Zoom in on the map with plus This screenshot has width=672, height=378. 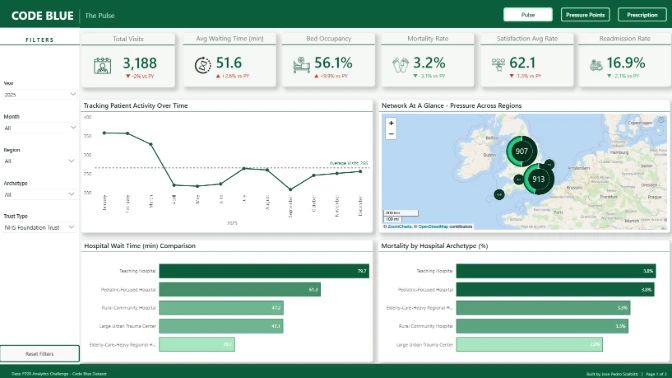coord(391,123)
